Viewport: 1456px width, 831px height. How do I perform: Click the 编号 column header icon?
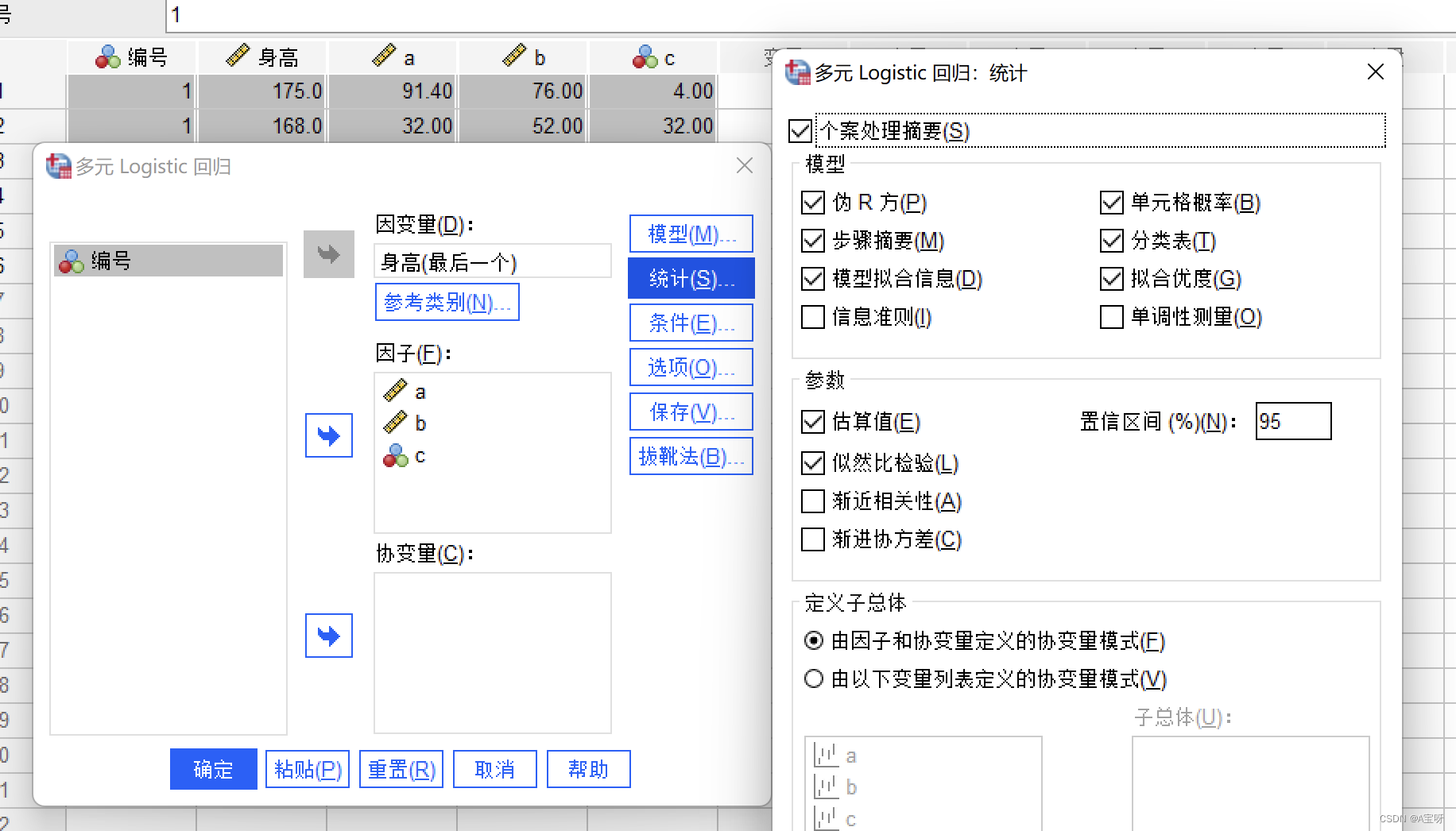coord(107,57)
